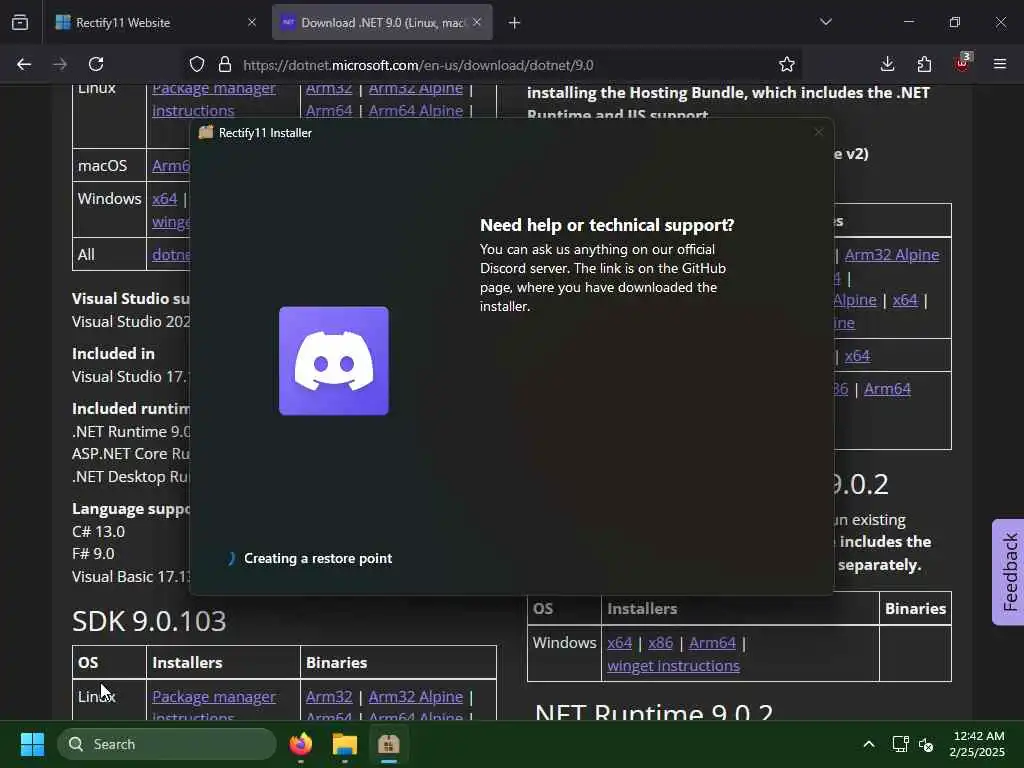The height and width of the screenshot is (768, 1024).
Task: Open the Firefox hamburger menu
Action: coord(1000,64)
